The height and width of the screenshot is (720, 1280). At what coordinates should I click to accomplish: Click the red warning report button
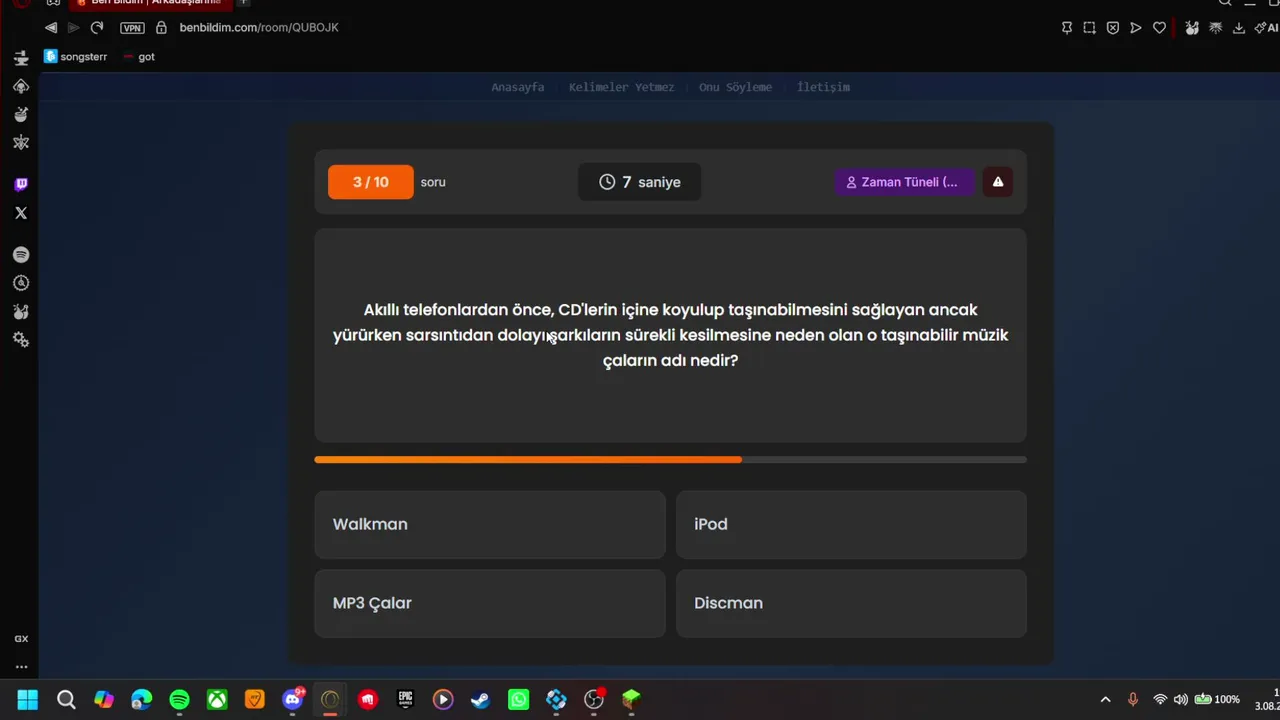point(998,182)
